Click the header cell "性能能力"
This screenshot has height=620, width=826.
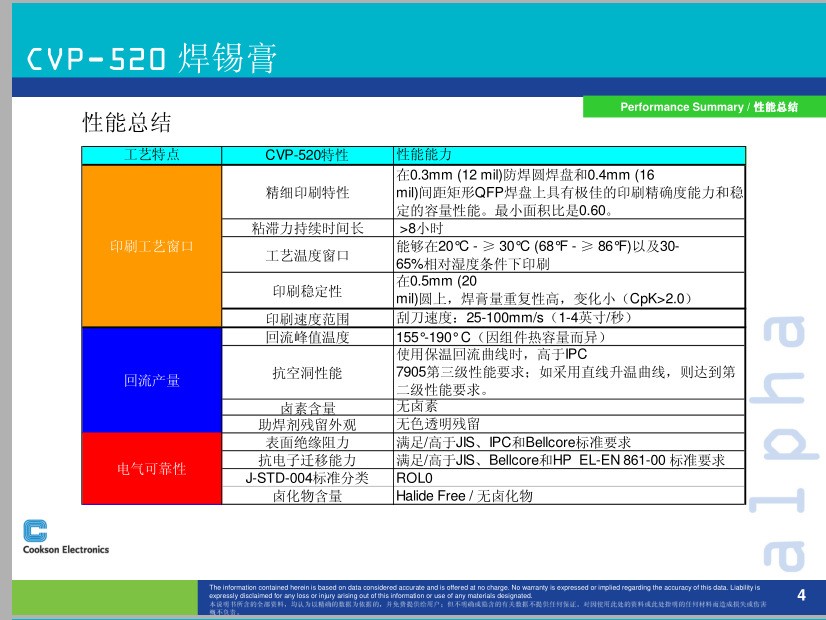click(569, 155)
